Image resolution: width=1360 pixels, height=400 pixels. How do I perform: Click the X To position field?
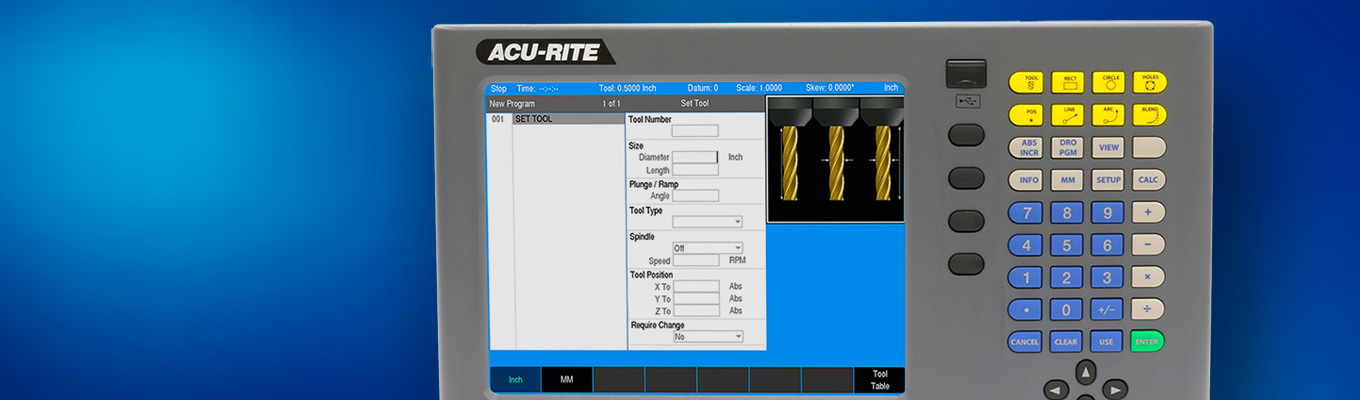tap(696, 287)
